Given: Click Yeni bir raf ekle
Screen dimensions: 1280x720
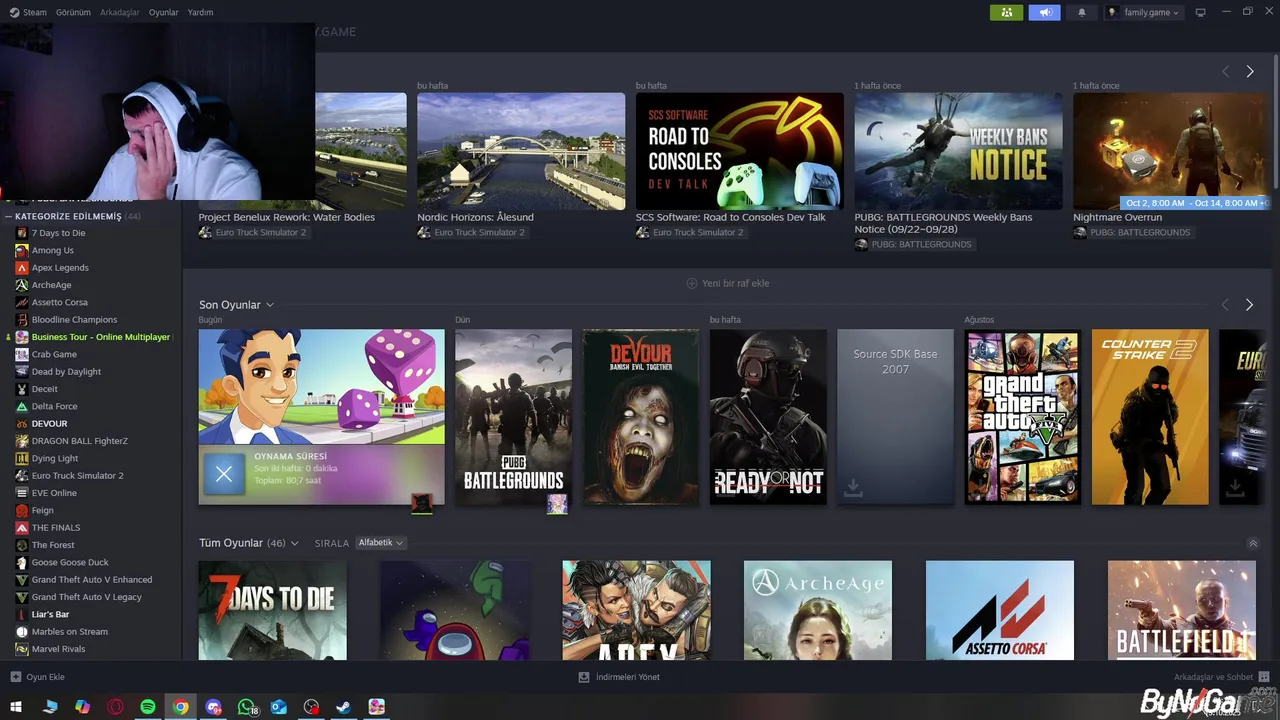Looking at the screenshot, I should (727, 283).
